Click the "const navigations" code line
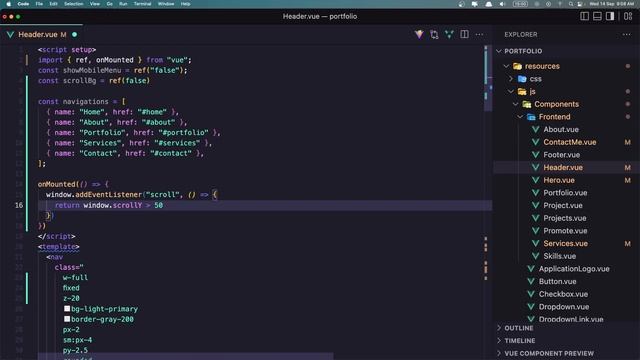The width and height of the screenshot is (640, 360). (x=82, y=101)
